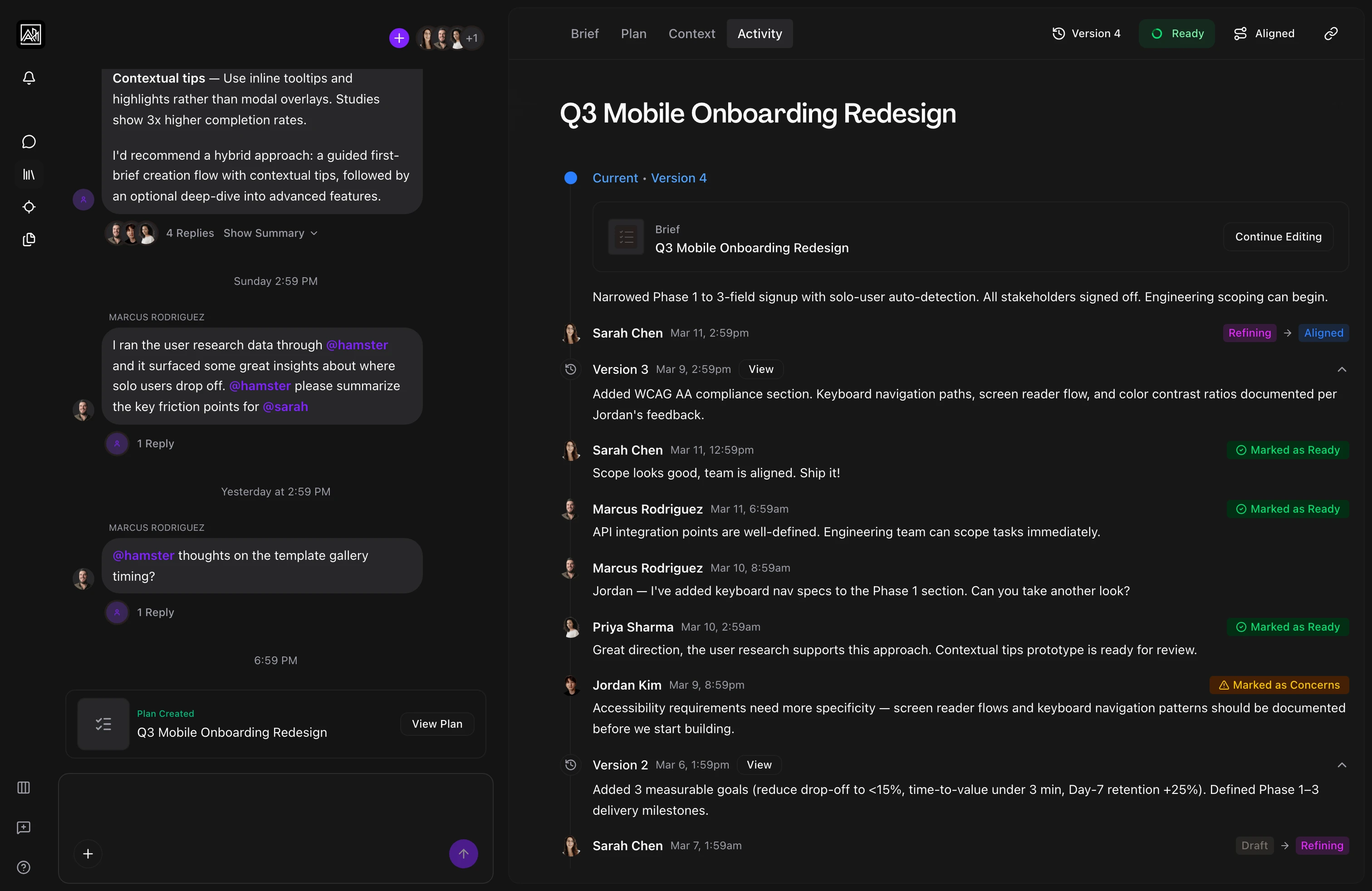Click the crosshair target icon in sidebar
This screenshot has height=891, width=1372.
[x=29, y=207]
